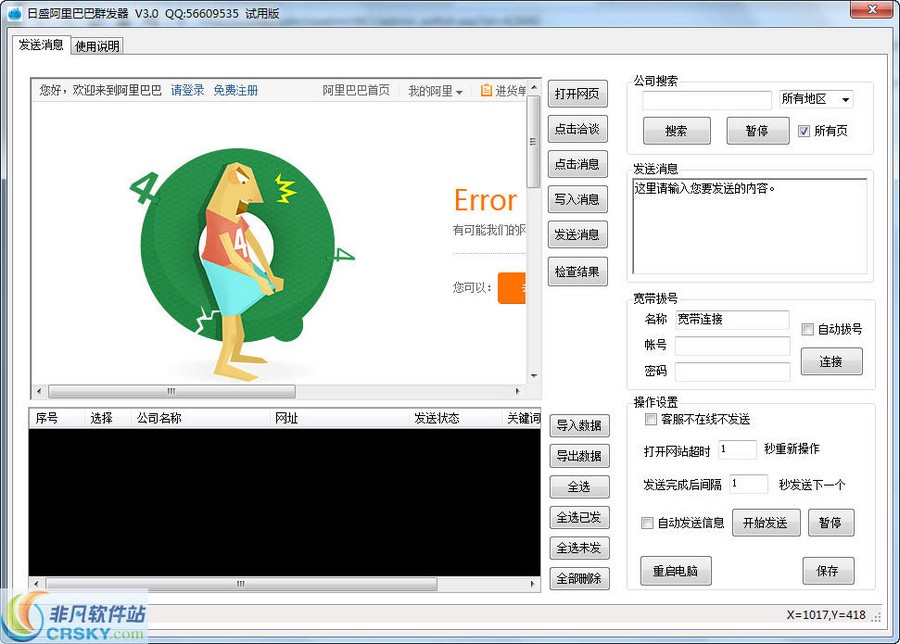Viewport: 900px width, 644px height.
Task: Click the 进货单 clipboard icon
Action: (486, 90)
